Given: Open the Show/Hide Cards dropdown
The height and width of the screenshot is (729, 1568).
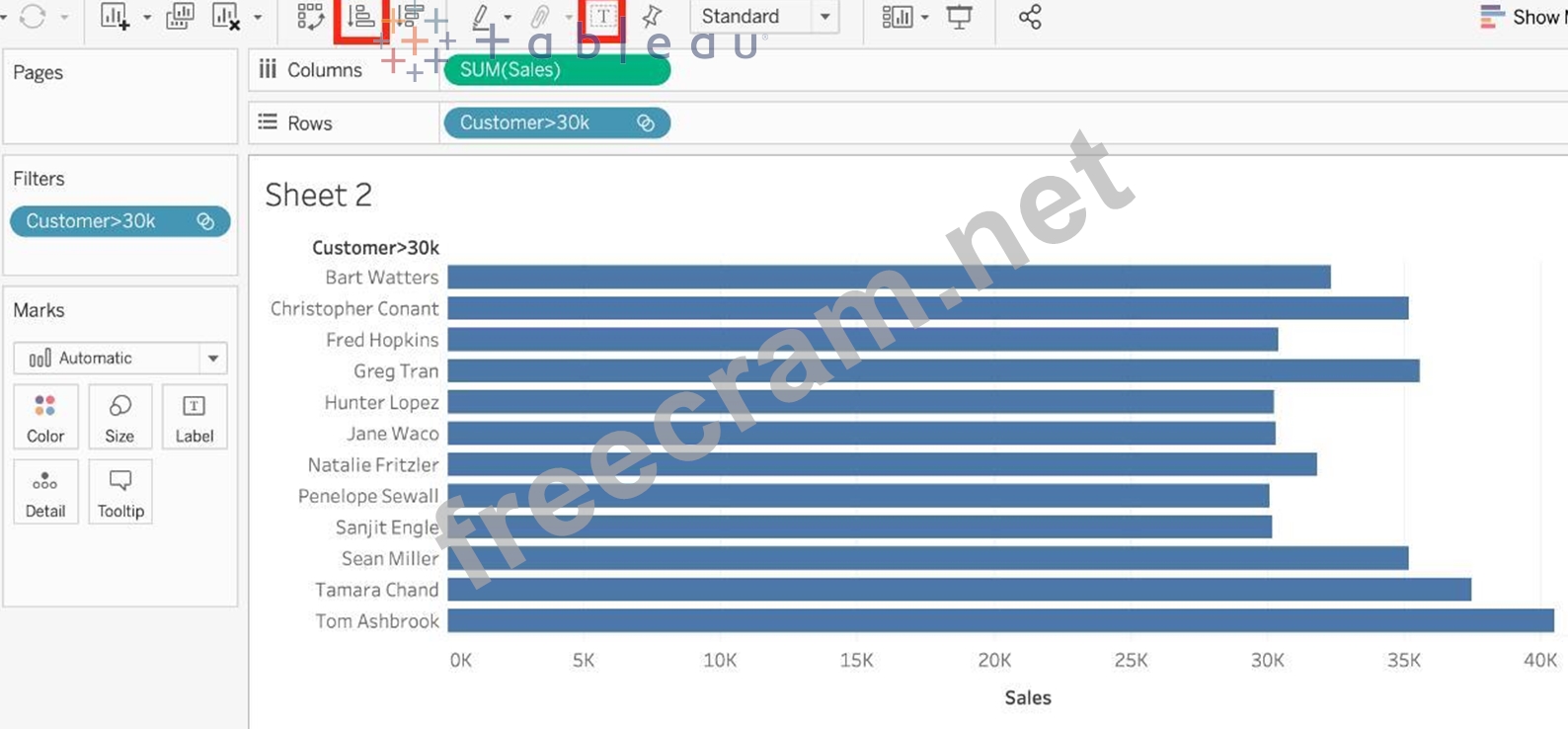Looking at the screenshot, I should (898, 17).
